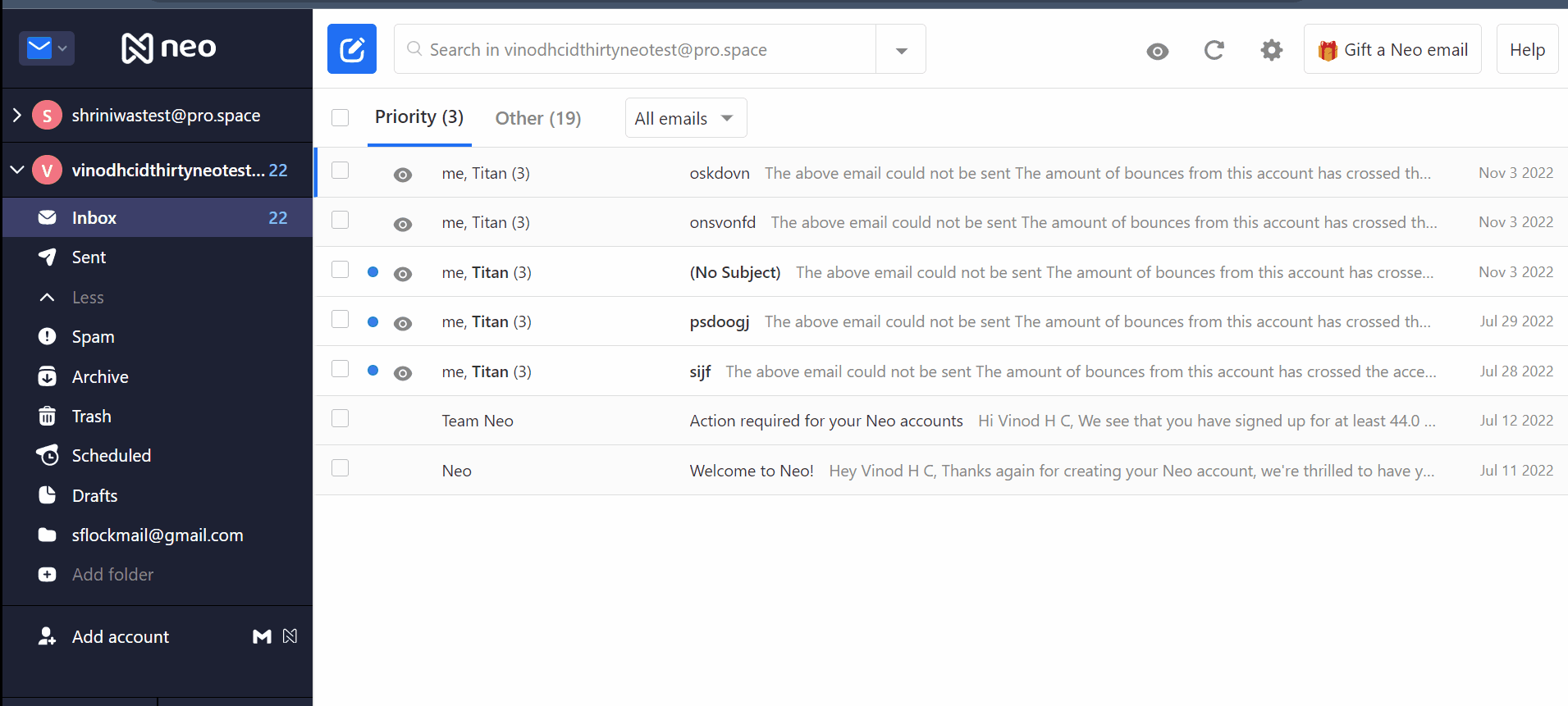This screenshot has height=706, width=1568.
Task: Open the Trash folder
Action: pyautogui.click(x=158, y=416)
